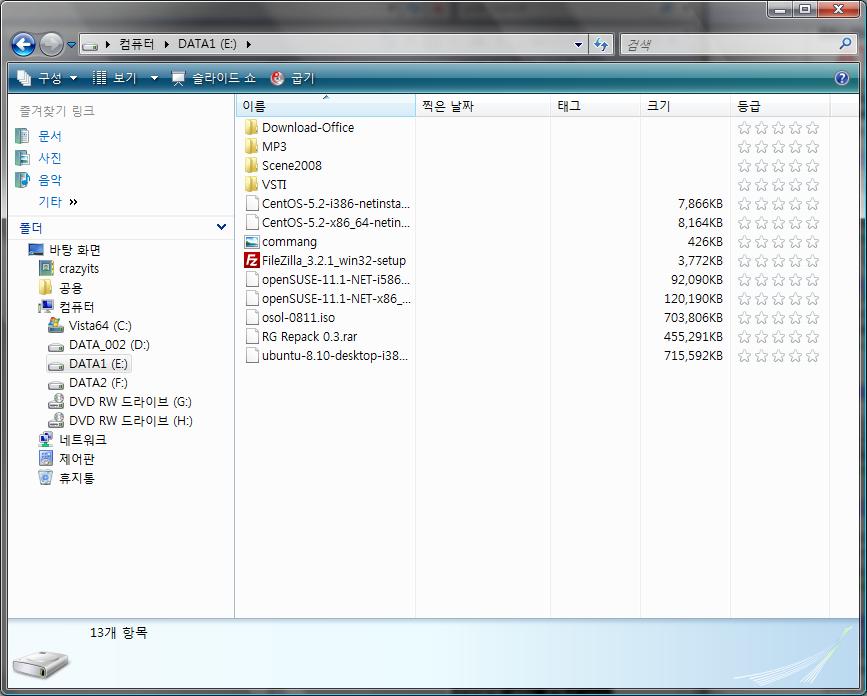Click the 굽기 burn button

pyautogui.click(x=293, y=78)
